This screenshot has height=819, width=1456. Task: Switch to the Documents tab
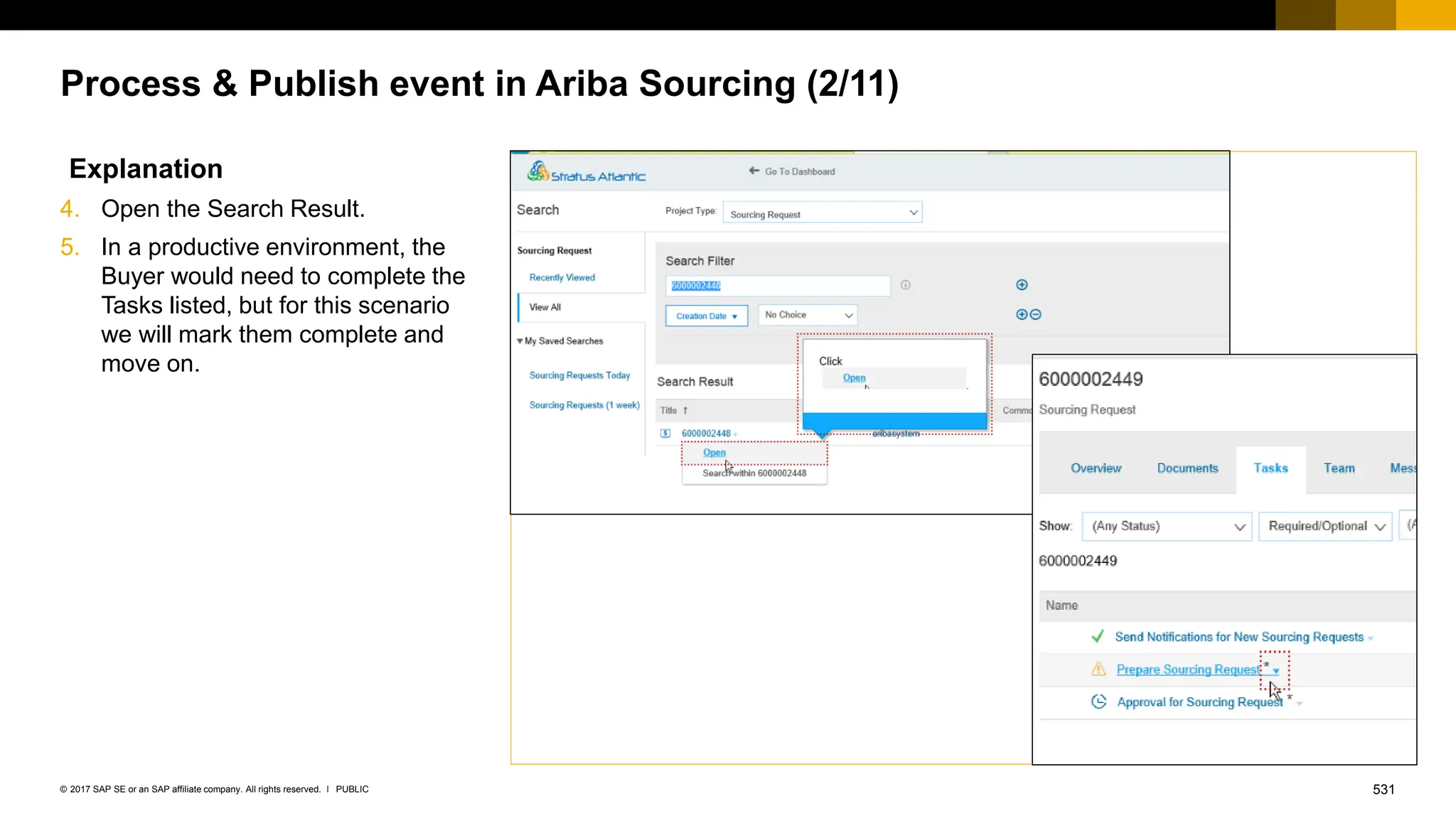tap(1187, 469)
